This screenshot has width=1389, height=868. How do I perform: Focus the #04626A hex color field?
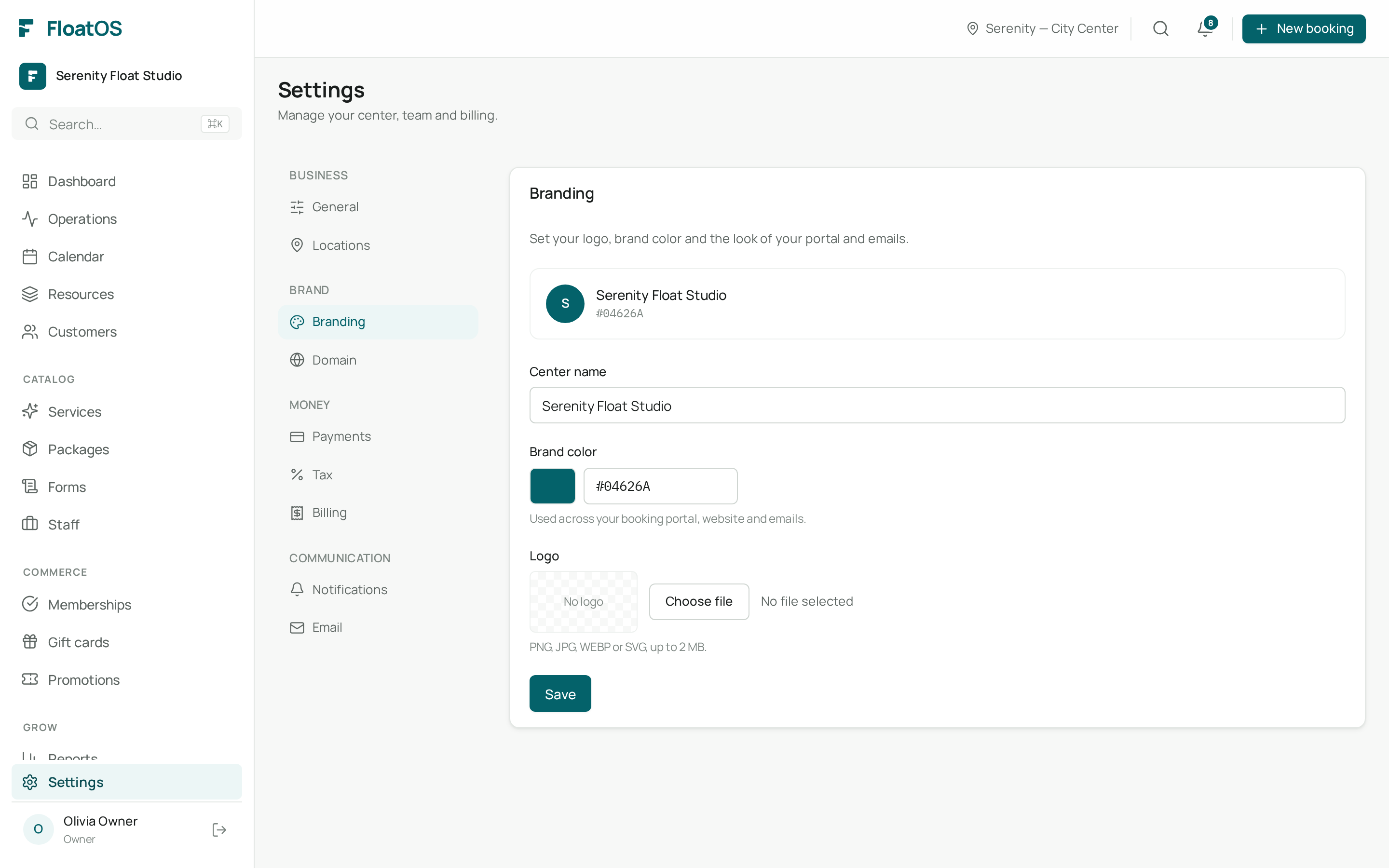[x=660, y=486]
